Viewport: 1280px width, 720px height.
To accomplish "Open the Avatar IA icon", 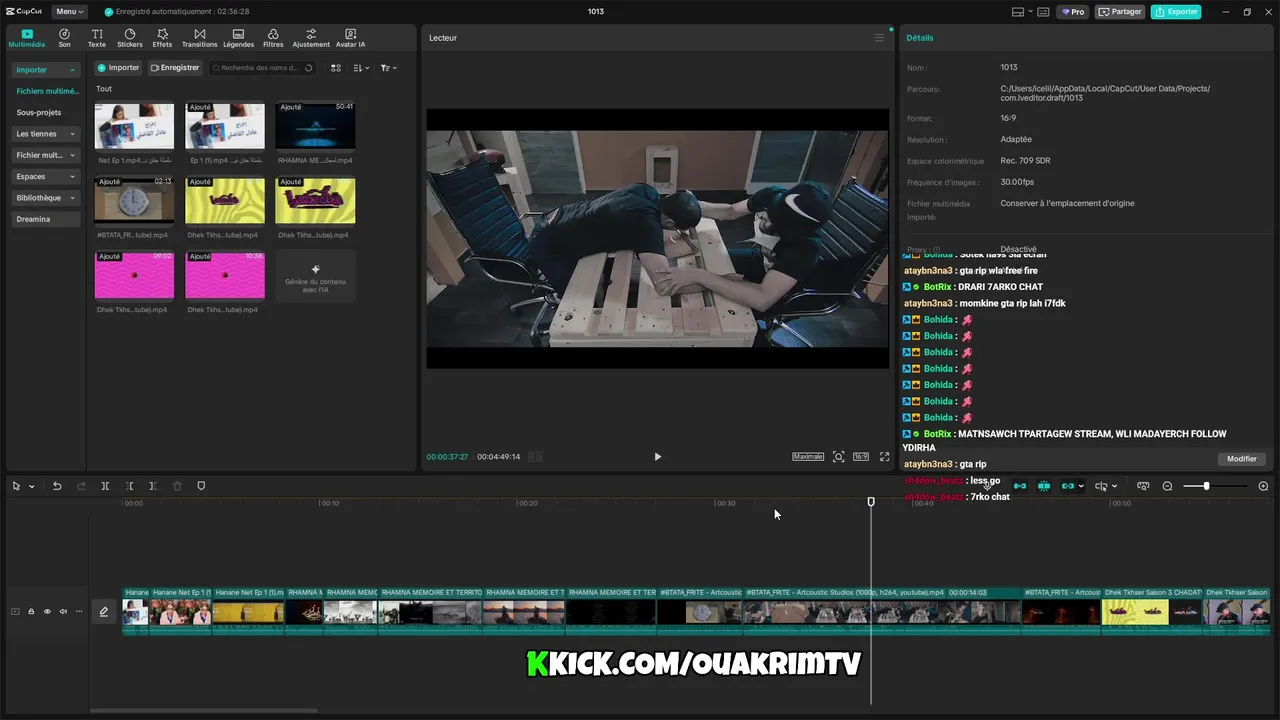I will (350, 38).
